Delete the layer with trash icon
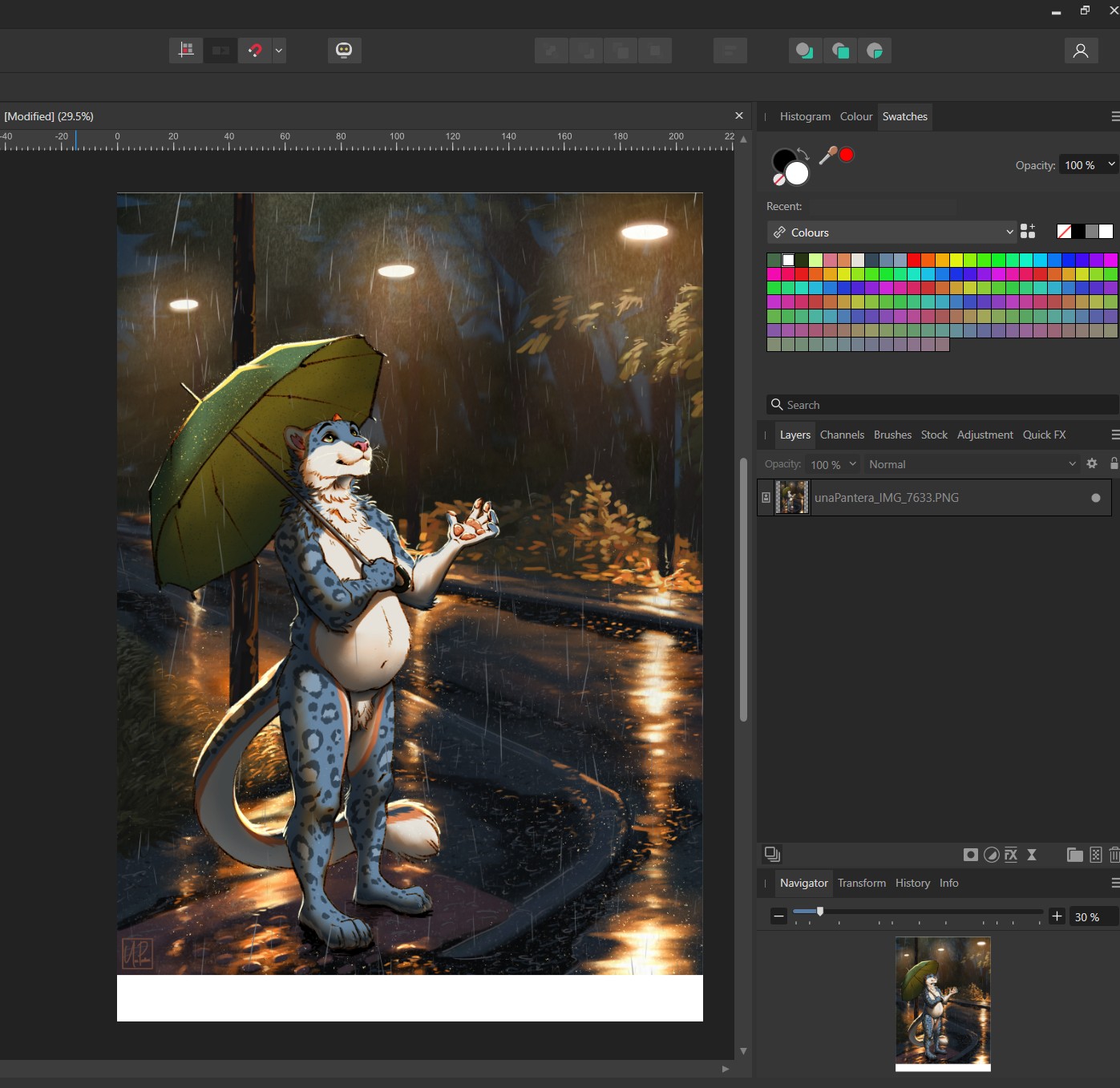The height and width of the screenshot is (1088, 1120). pos(1114,855)
